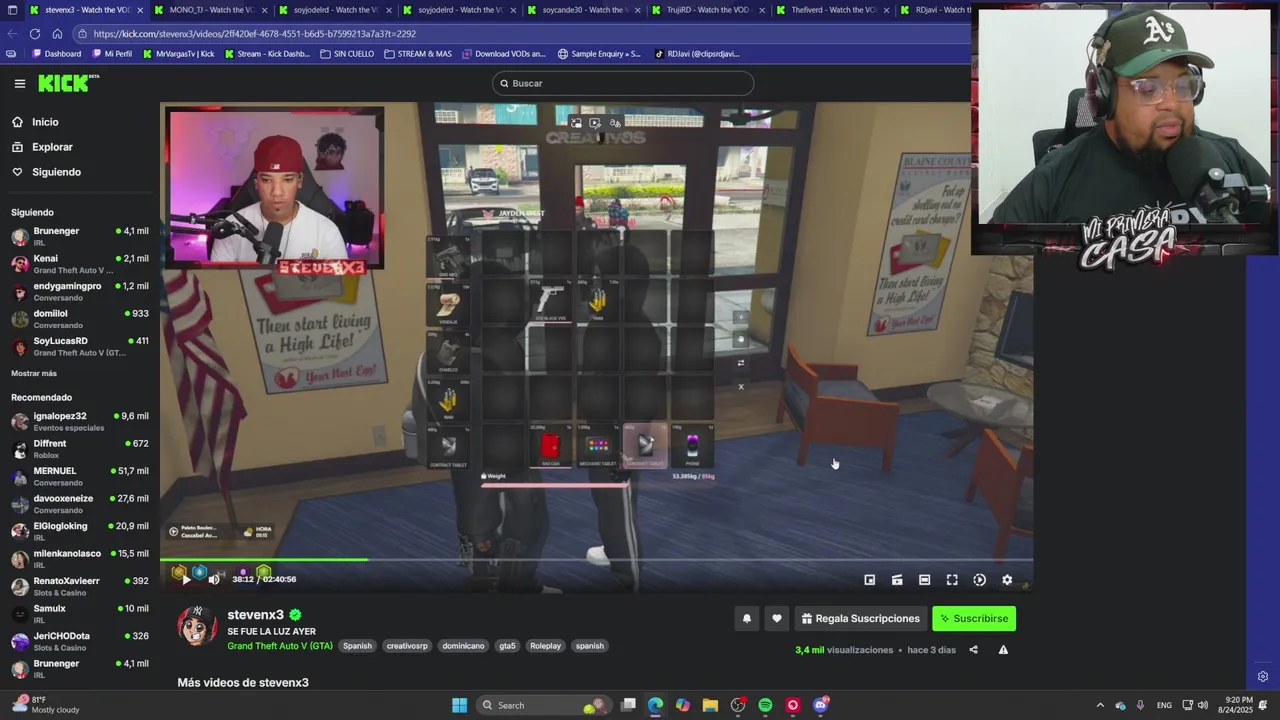Open Grand Theft Auto V (GTA) category
This screenshot has width=1280, height=720.
coord(280,646)
